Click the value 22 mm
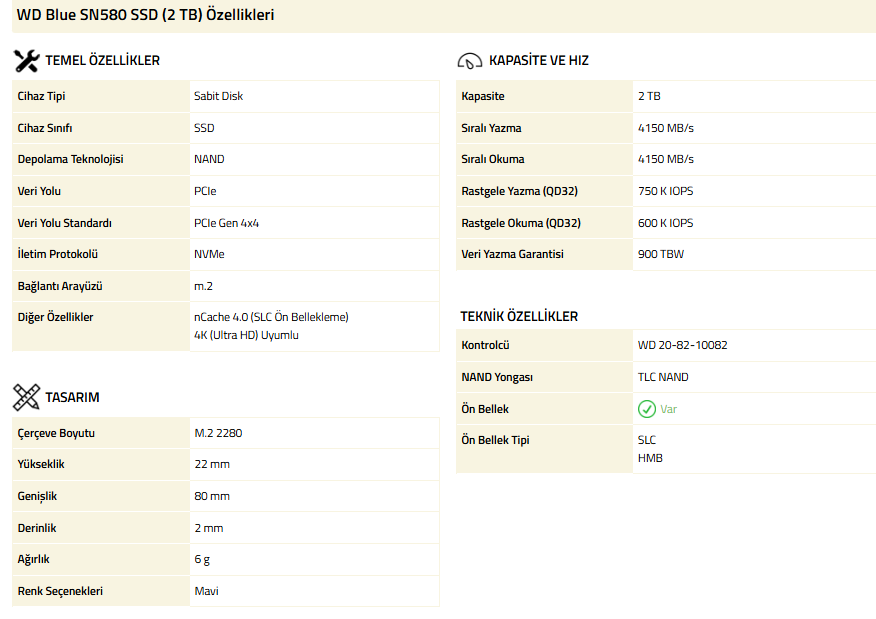Viewport: 876px width, 619px height. [212, 464]
